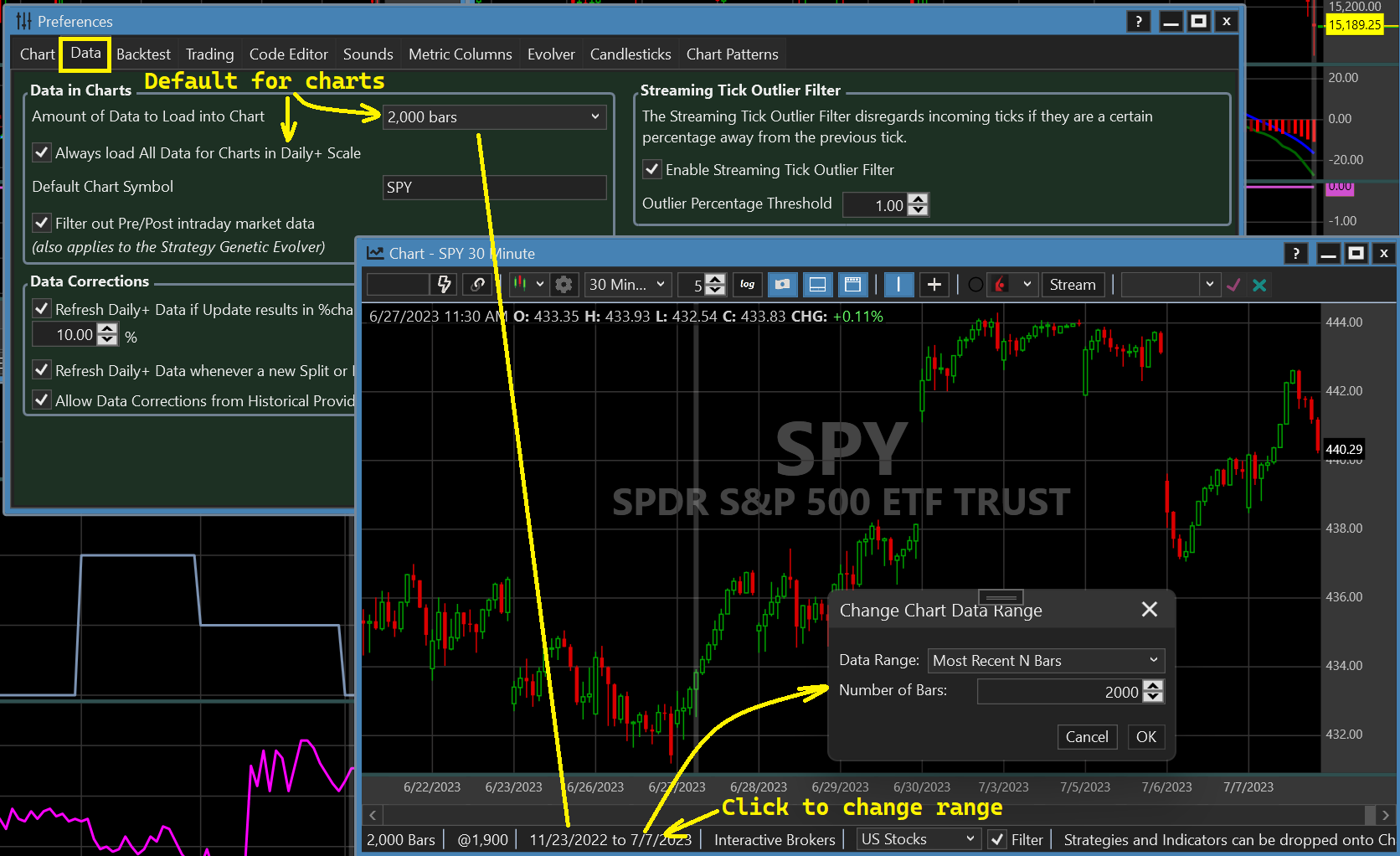Select the vertical line cursor icon
Viewport: 1400px width, 856px height.
(x=898, y=285)
